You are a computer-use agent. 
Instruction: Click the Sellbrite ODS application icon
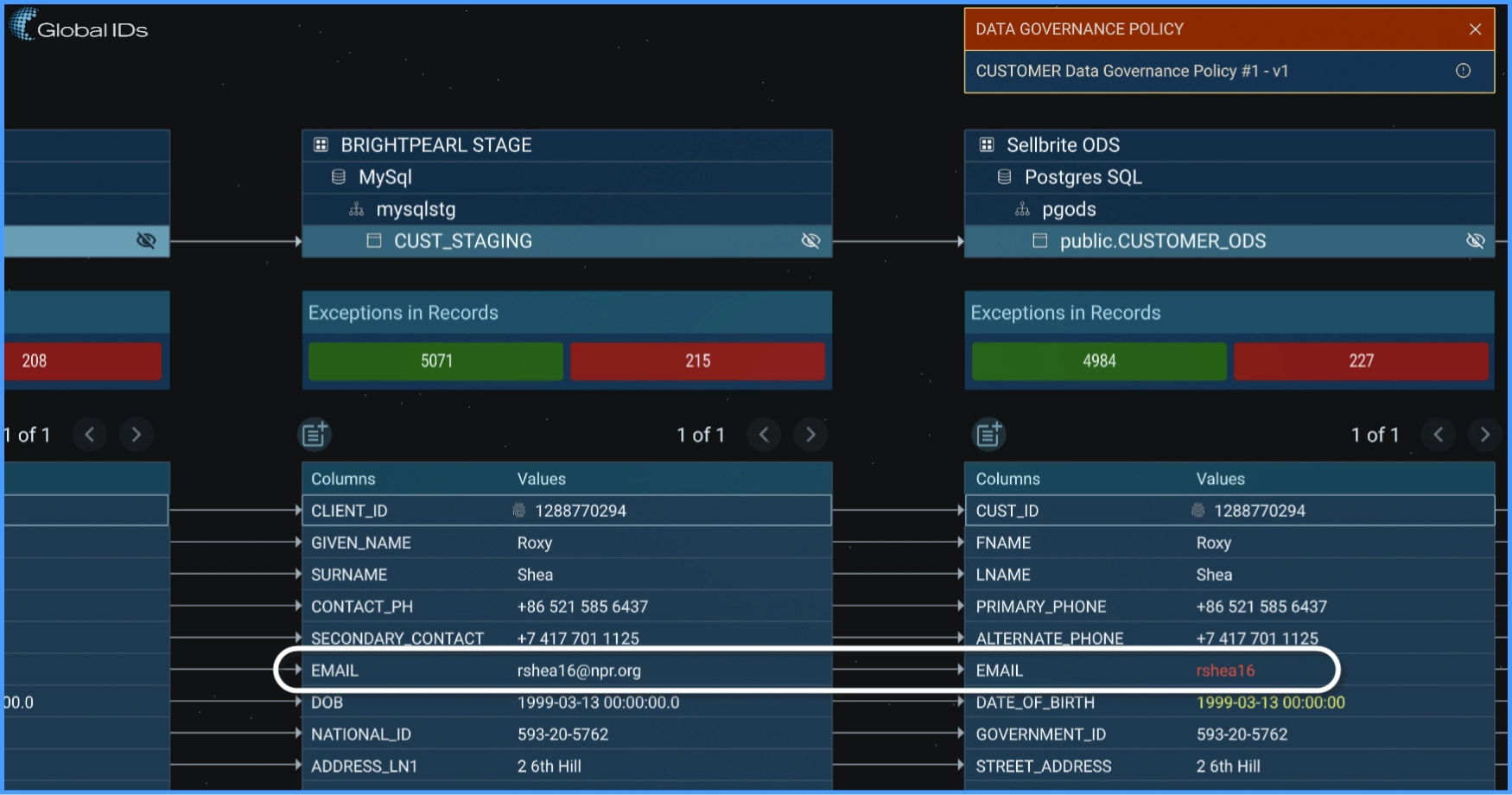click(x=987, y=144)
